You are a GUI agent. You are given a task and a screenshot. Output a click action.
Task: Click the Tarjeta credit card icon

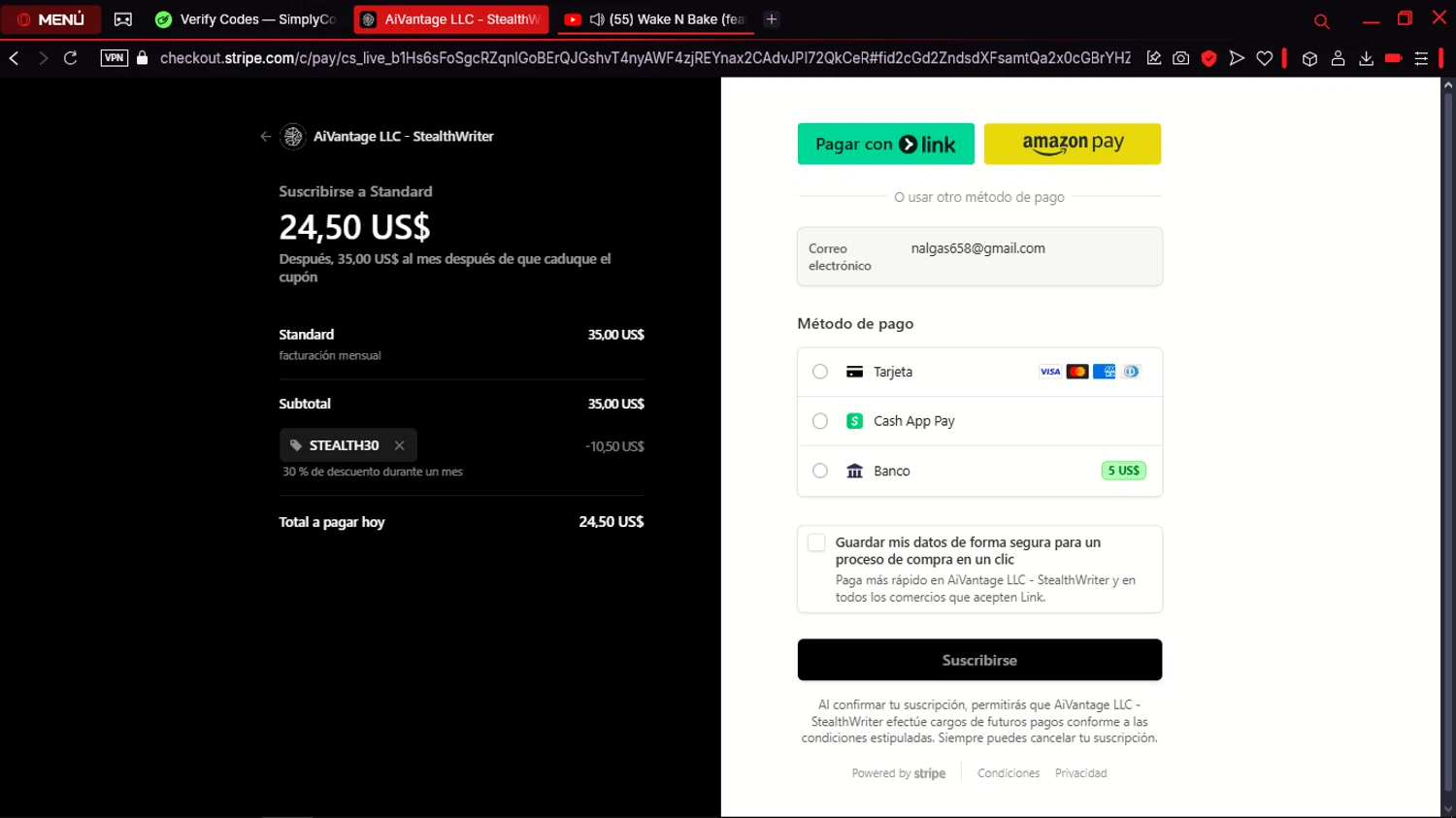click(x=854, y=372)
